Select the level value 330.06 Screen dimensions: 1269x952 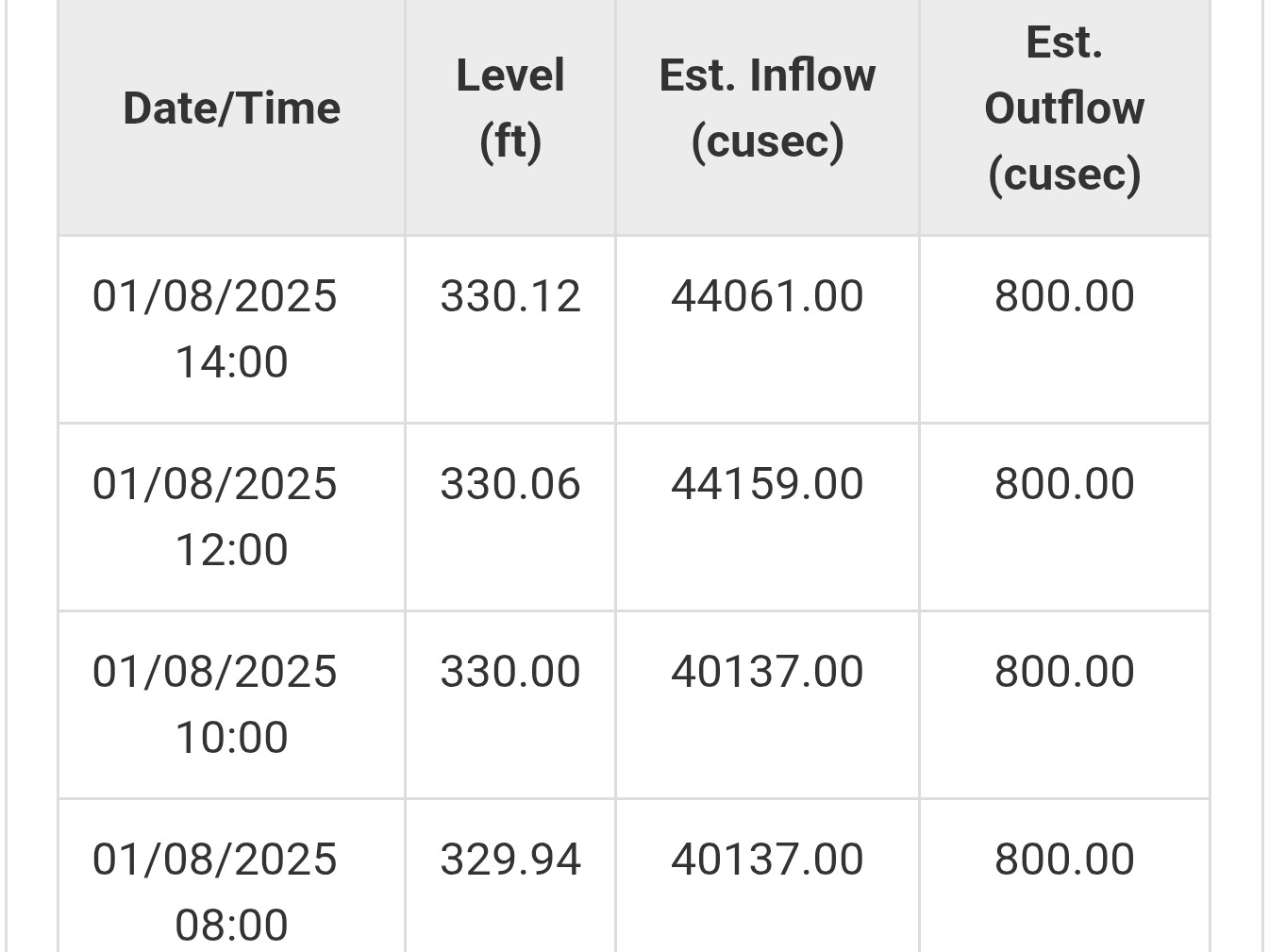[510, 484]
